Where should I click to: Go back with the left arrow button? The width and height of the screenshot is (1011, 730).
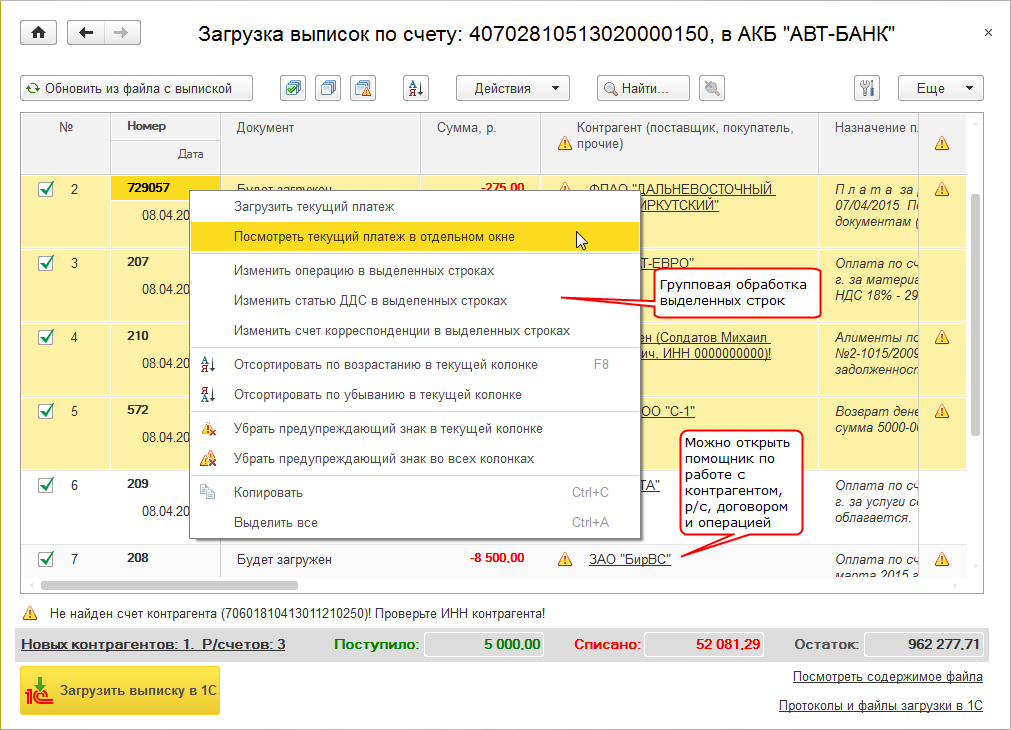click(x=86, y=33)
